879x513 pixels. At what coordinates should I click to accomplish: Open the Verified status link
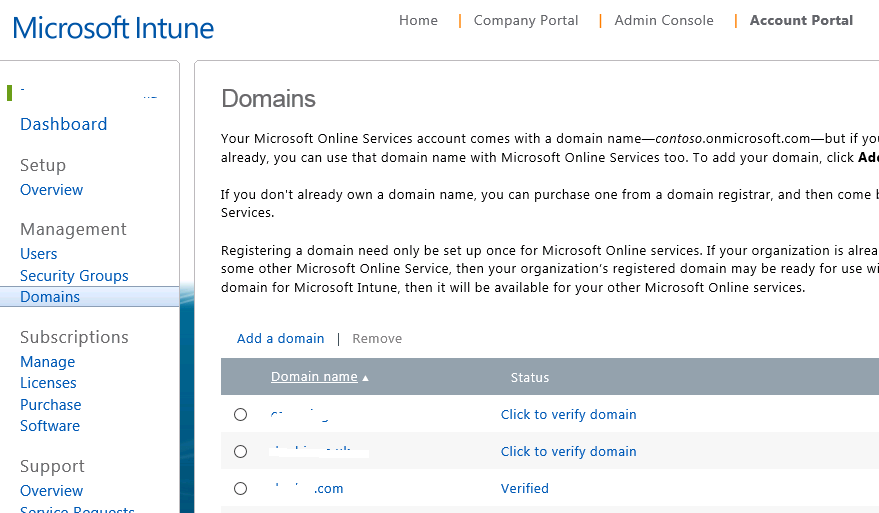[524, 488]
